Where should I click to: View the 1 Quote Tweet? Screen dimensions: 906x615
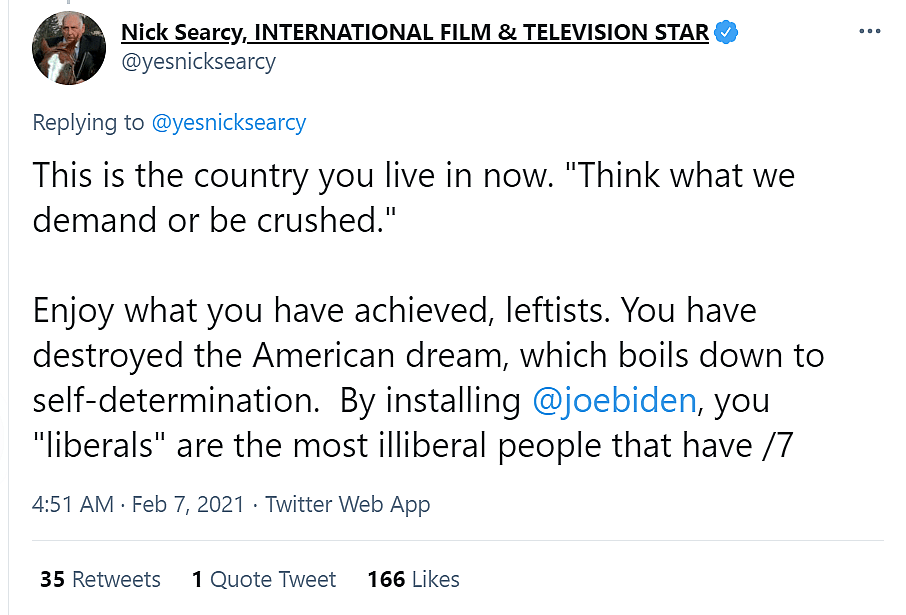[x=264, y=579]
